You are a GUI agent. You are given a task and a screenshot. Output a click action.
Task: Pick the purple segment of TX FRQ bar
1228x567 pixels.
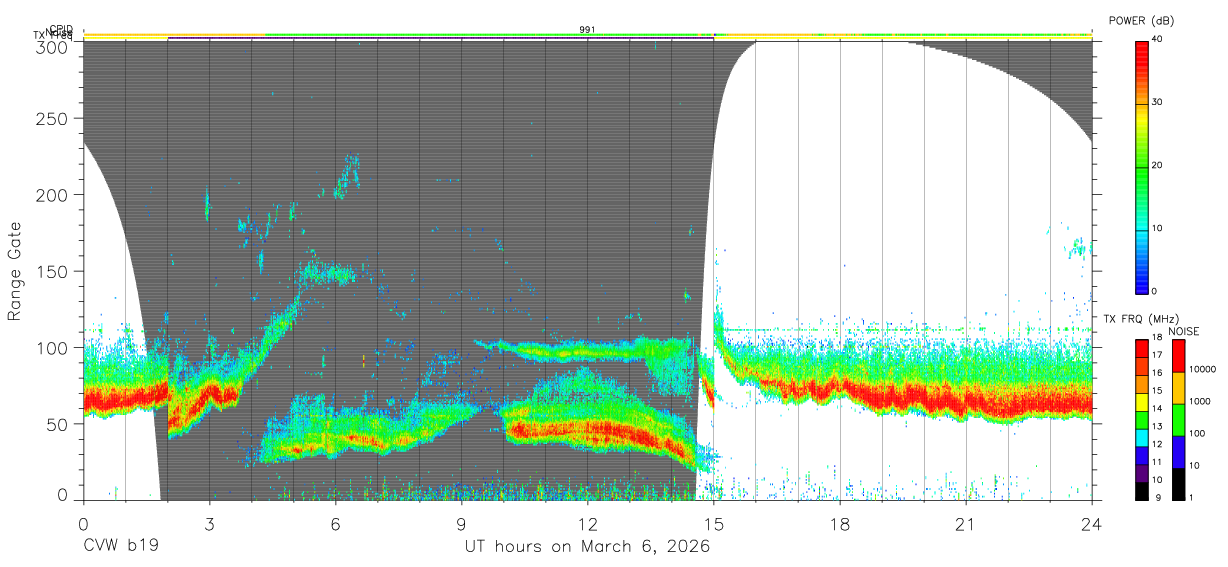click(1142, 473)
